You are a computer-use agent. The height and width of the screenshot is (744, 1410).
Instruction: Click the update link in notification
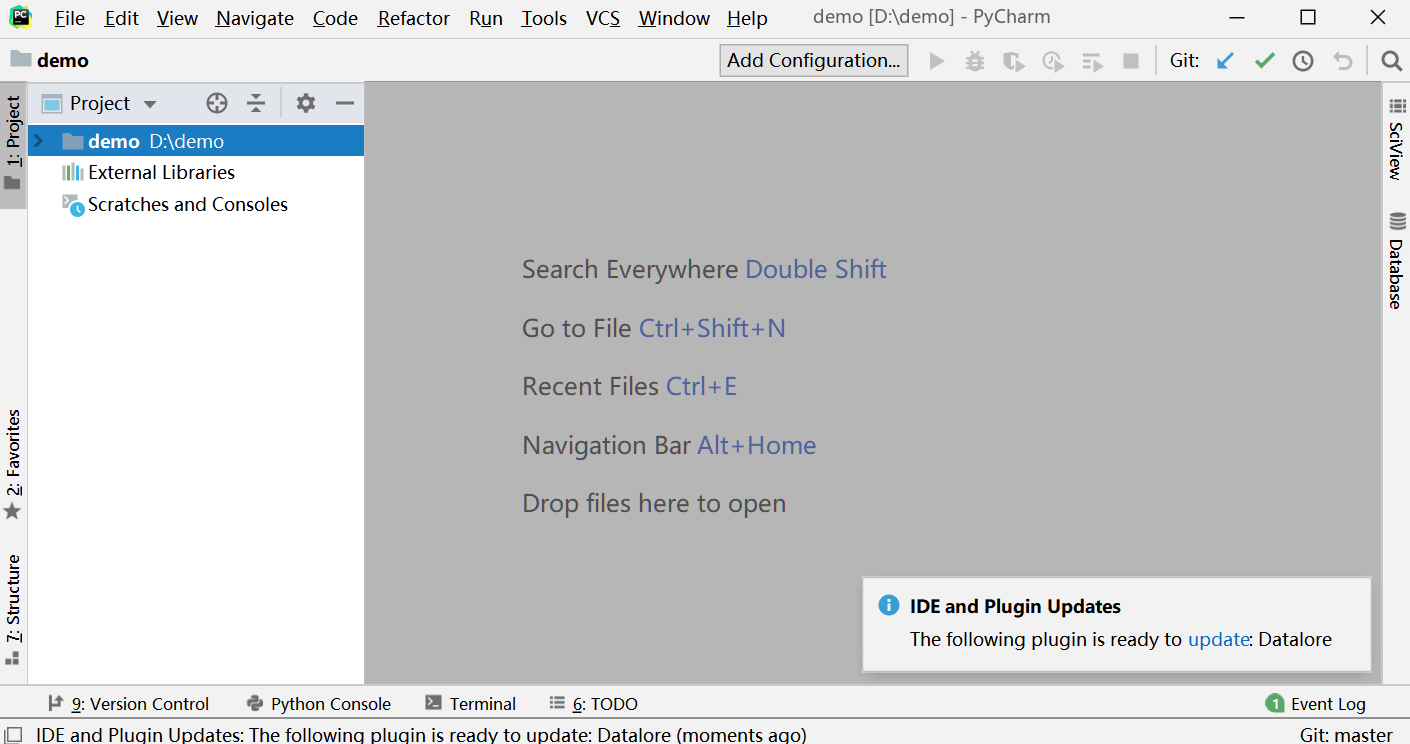tap(1218, 639)
